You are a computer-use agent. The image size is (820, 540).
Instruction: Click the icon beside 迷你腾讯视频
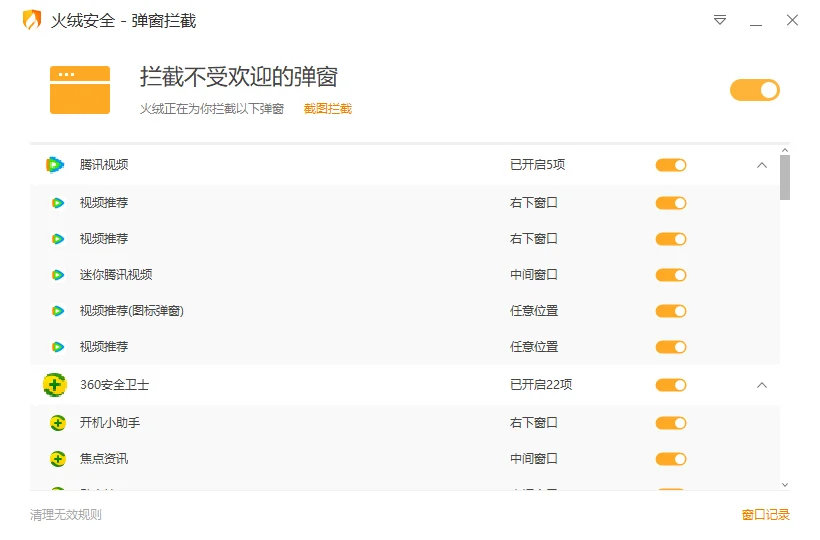[x=58, y=275]
